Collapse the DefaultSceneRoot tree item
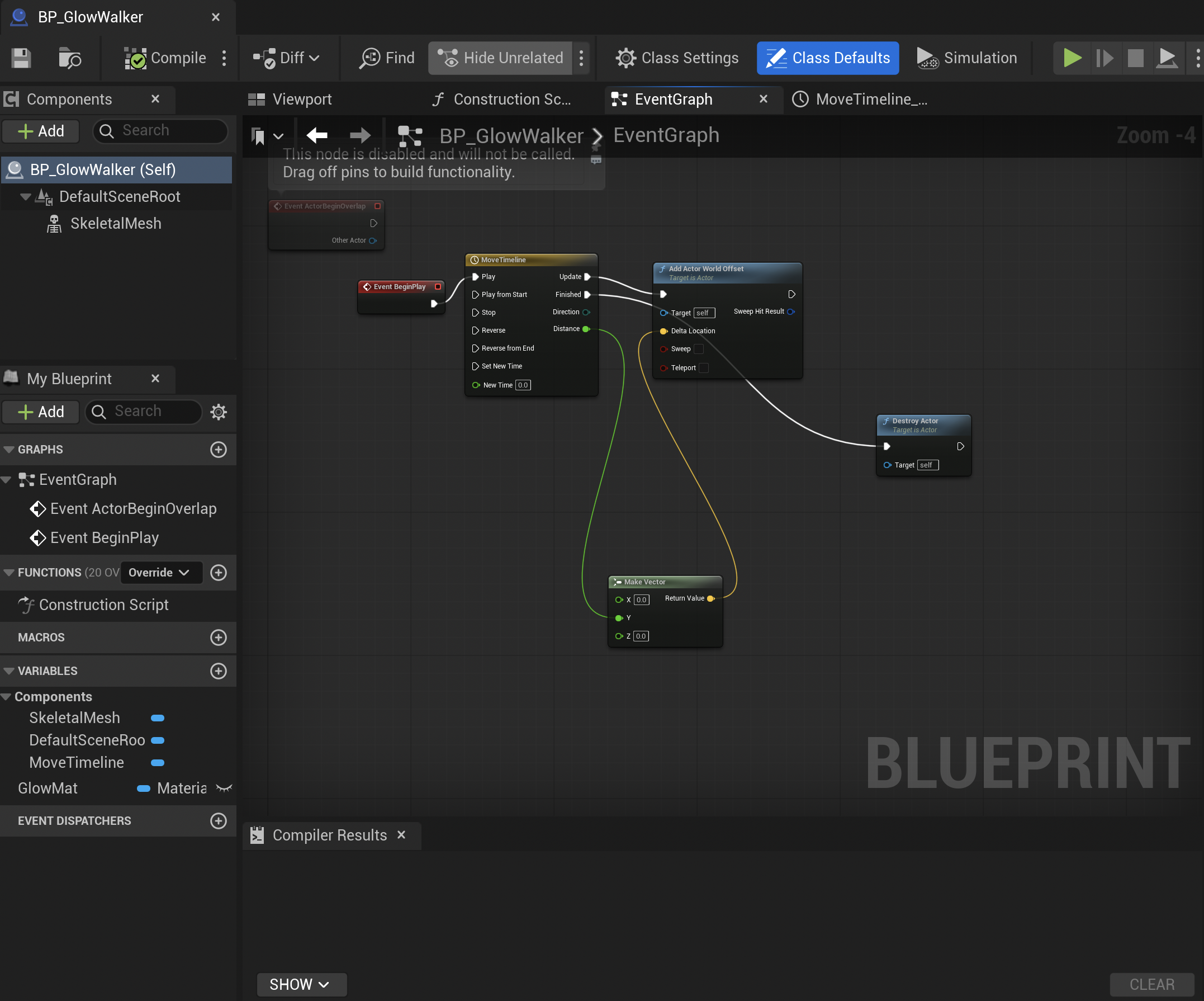This screenshot has height=1001, width=1204. click(x=25, y=197)
